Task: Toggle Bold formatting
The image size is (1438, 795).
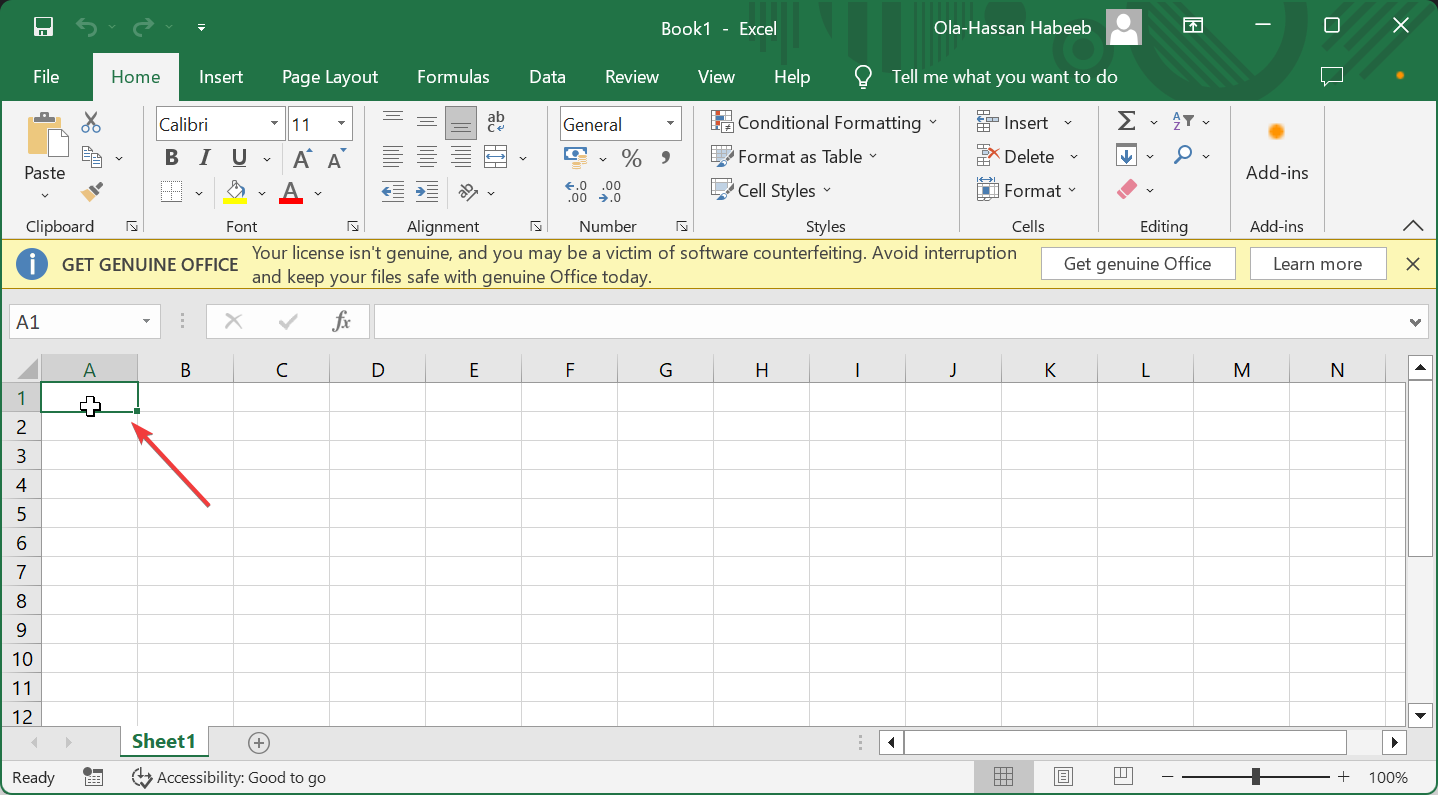Action: [171, 158]
